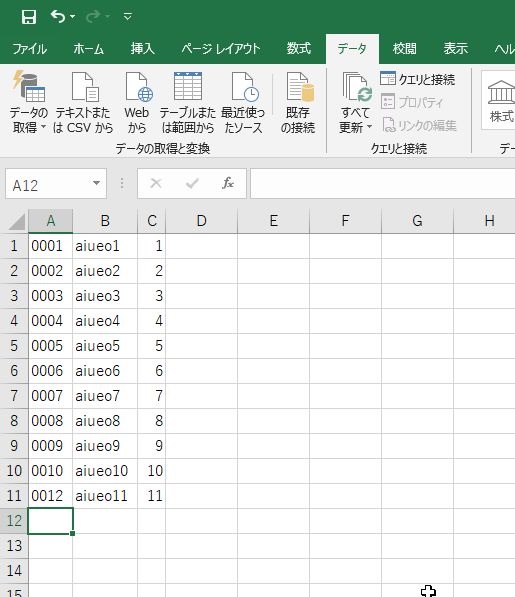
Task: Open the Name Box dropdown arrow
Action: tap(97, 184)
